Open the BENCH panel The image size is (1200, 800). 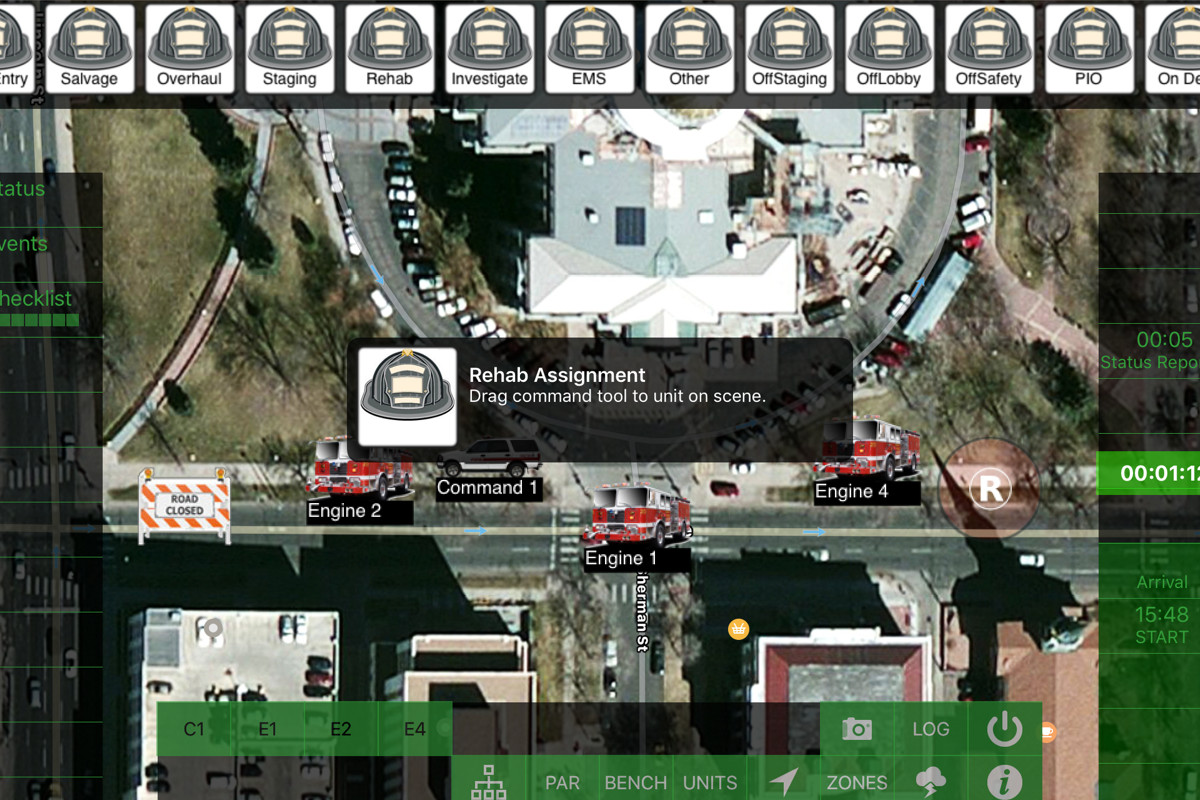[x=636, y=782]
